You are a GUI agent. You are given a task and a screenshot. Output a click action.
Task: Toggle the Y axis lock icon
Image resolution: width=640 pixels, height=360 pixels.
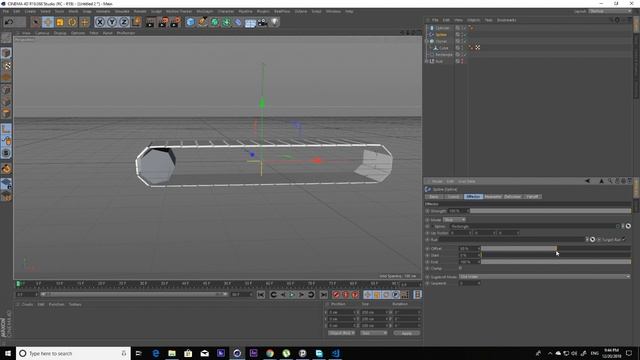(112, 22)
